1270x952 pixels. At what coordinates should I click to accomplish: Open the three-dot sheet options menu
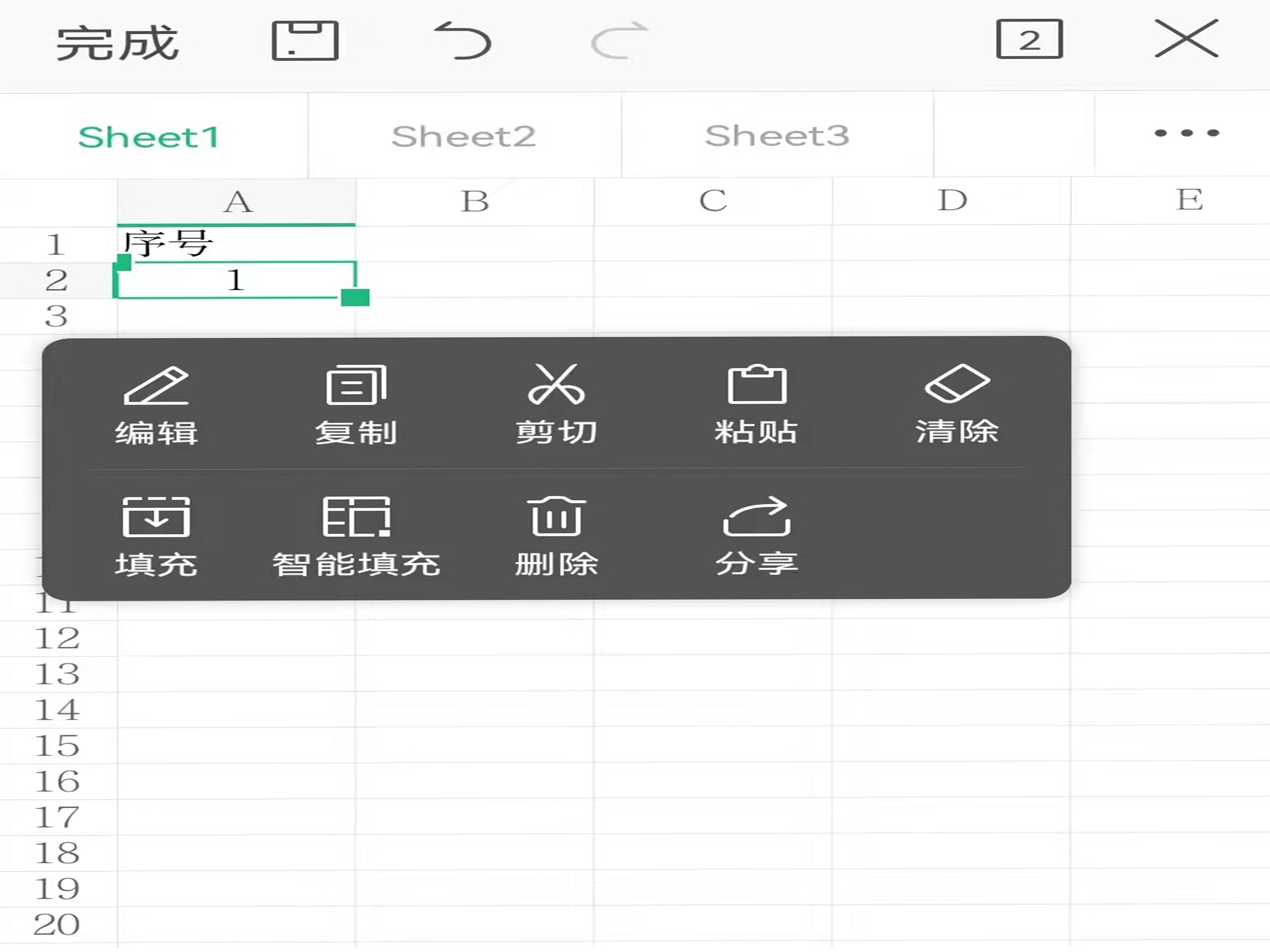tap(1186, 133)
